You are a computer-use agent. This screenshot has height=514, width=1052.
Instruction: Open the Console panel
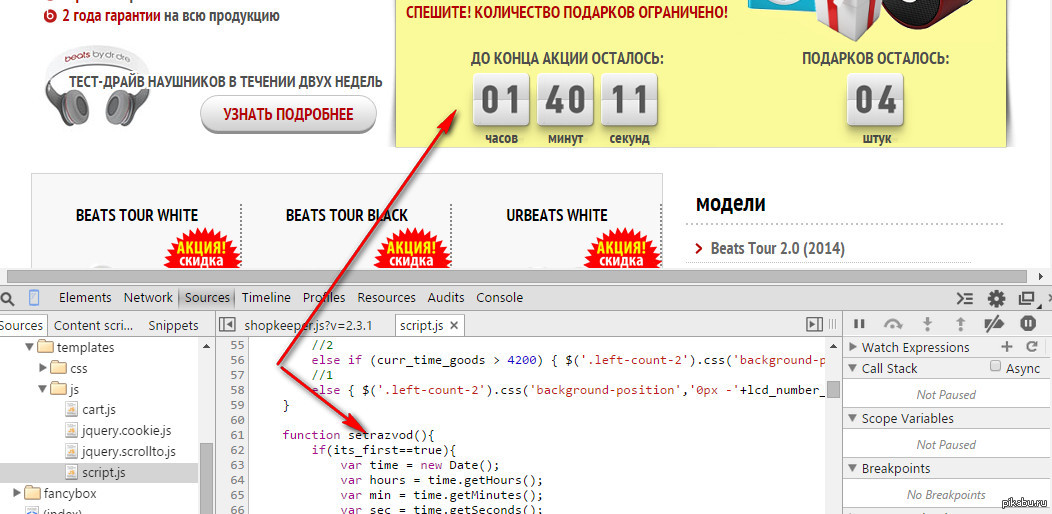point(500,297)
